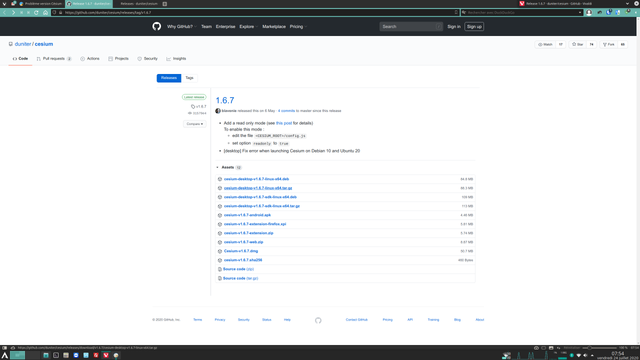The height and width of the screenshot is (360, 640).
Task: Collapse the Assets section
Action: [228, 168]
